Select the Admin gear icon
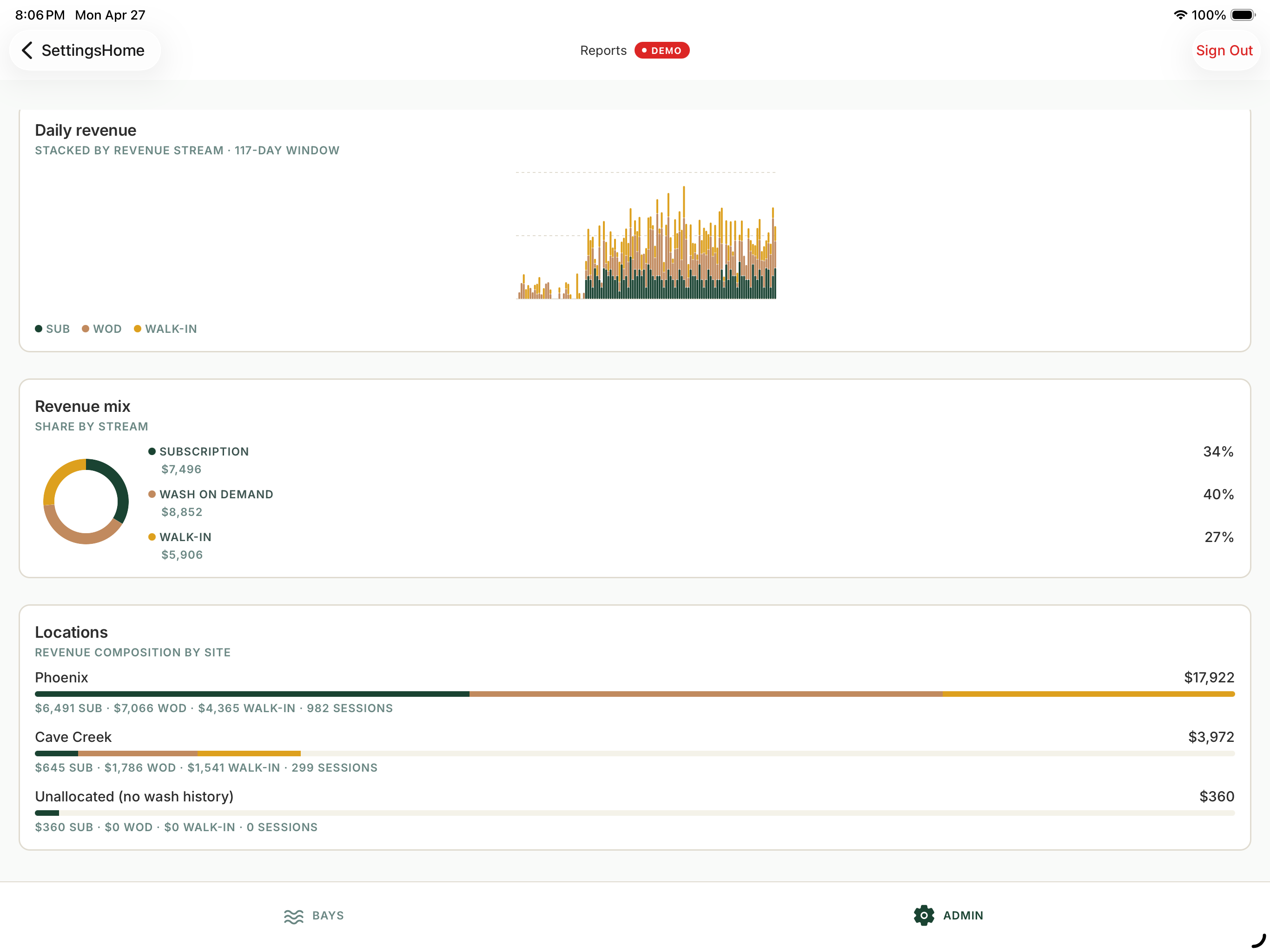The image size is (1270, 952). pos(924,915)
